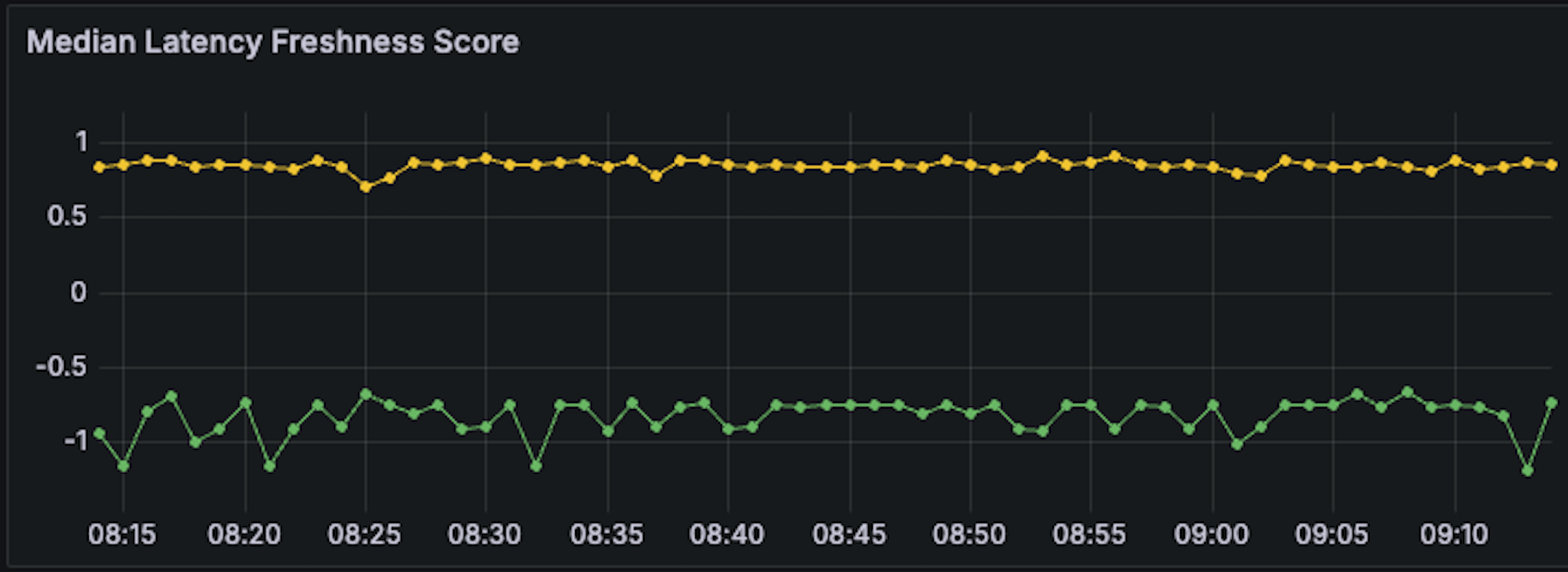Click the 09:00 x-axis time label
Screen dimensions: 1568x572
coord(1212,534)
